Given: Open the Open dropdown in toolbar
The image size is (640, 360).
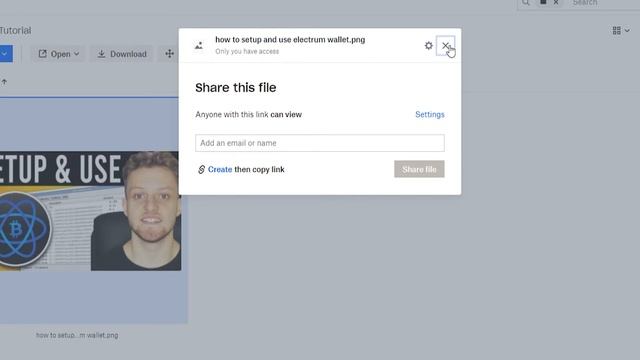Looking at the screenshot, I should (x=59, y=54).
